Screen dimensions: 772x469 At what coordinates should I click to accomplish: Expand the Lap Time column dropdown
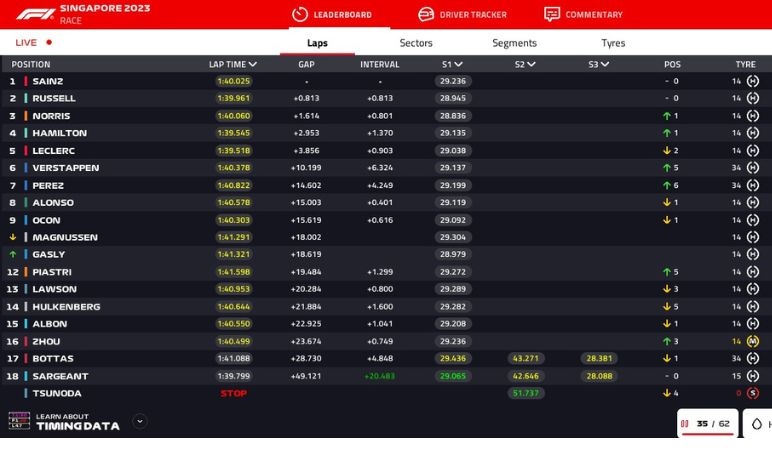coord(253,64)
